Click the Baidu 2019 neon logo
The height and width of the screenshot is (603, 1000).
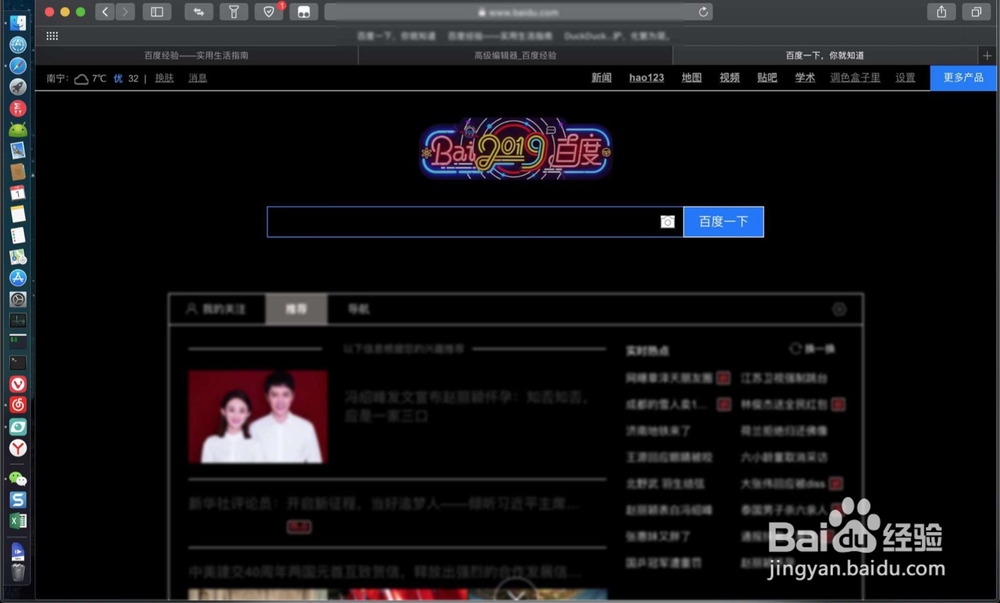click(x=515, y=149)
